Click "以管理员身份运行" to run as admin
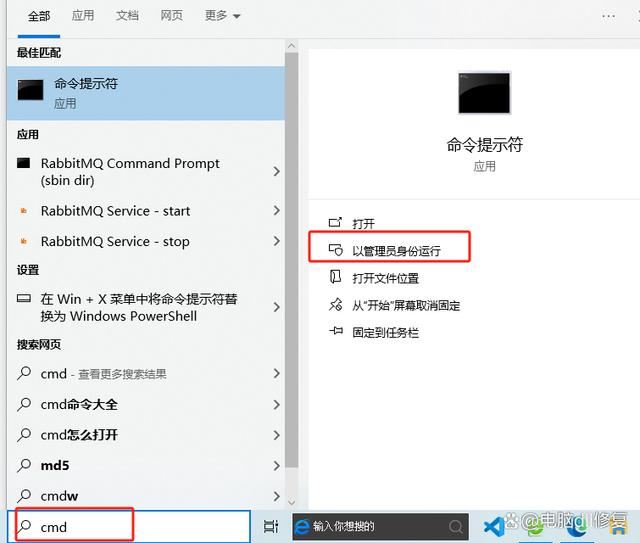 [x=396, y=250]
